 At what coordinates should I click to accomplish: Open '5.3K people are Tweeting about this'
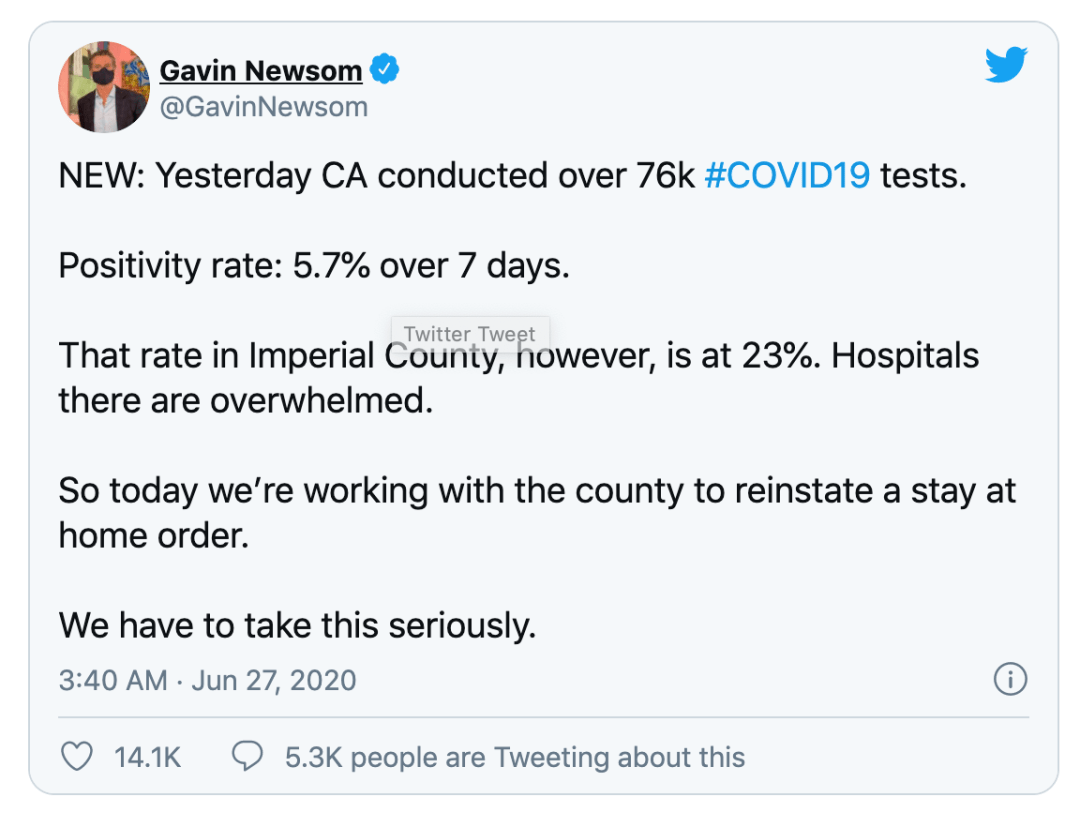515,757
